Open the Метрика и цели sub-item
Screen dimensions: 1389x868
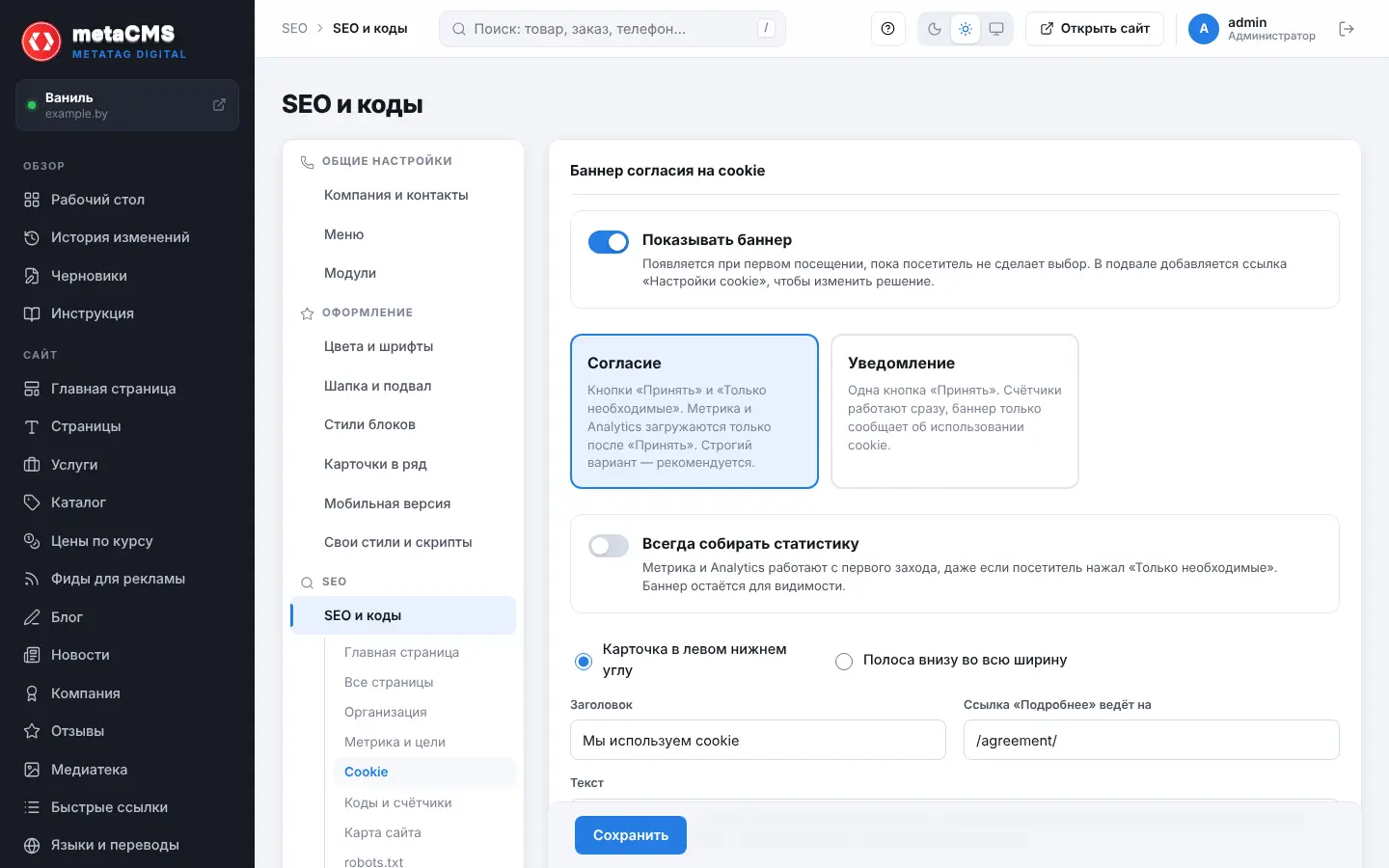coord(395,742)
